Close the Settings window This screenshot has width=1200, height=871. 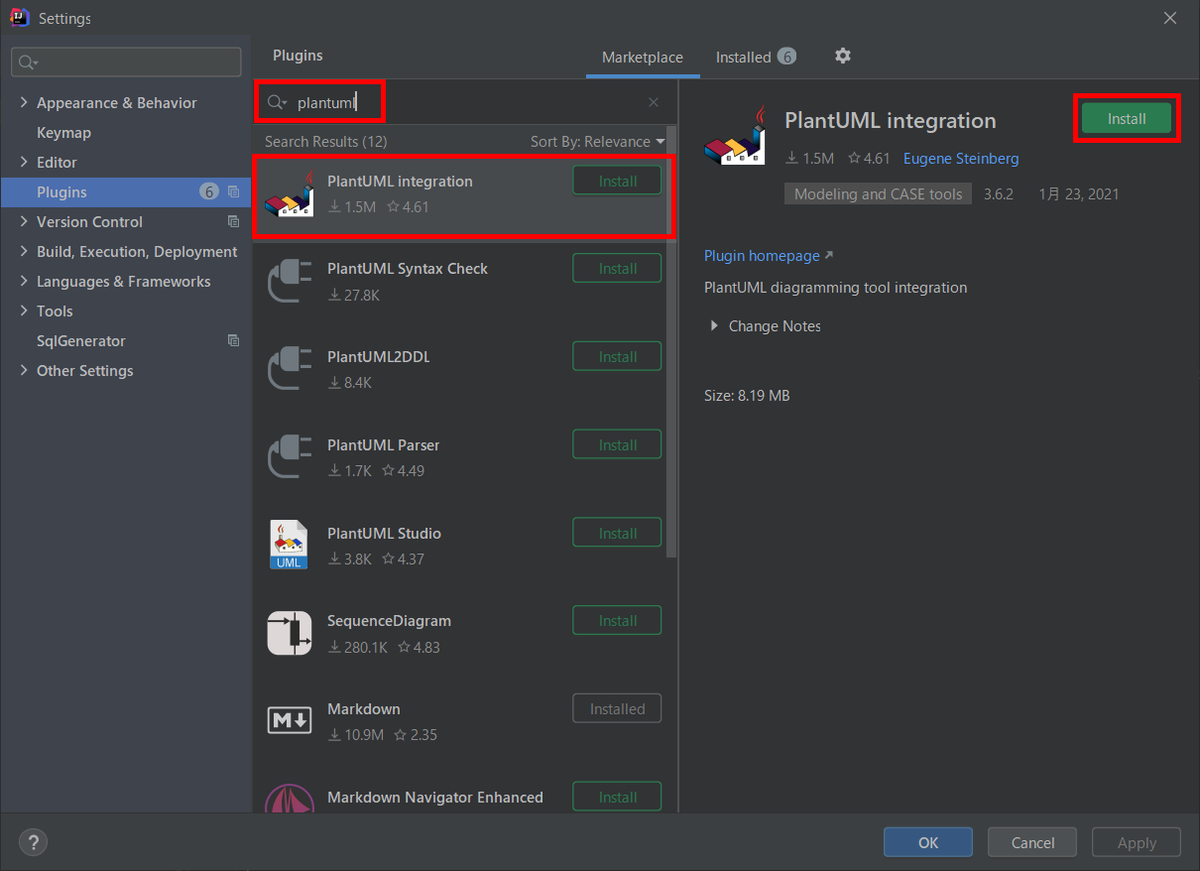1170,17
